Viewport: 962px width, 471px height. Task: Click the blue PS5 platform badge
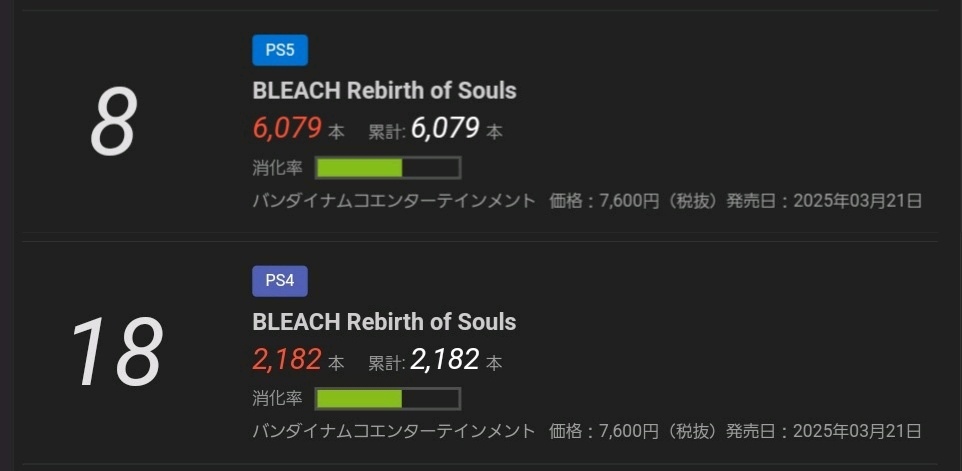tap(279, 50)
